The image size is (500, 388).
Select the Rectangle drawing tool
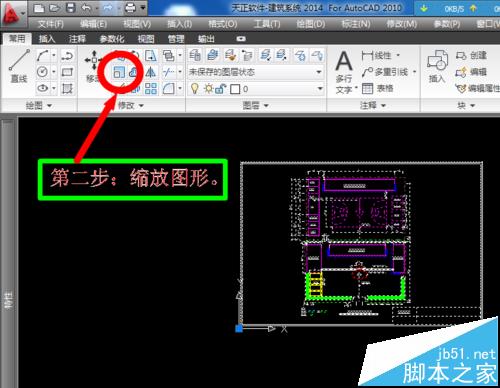click(x=67, y=72)
